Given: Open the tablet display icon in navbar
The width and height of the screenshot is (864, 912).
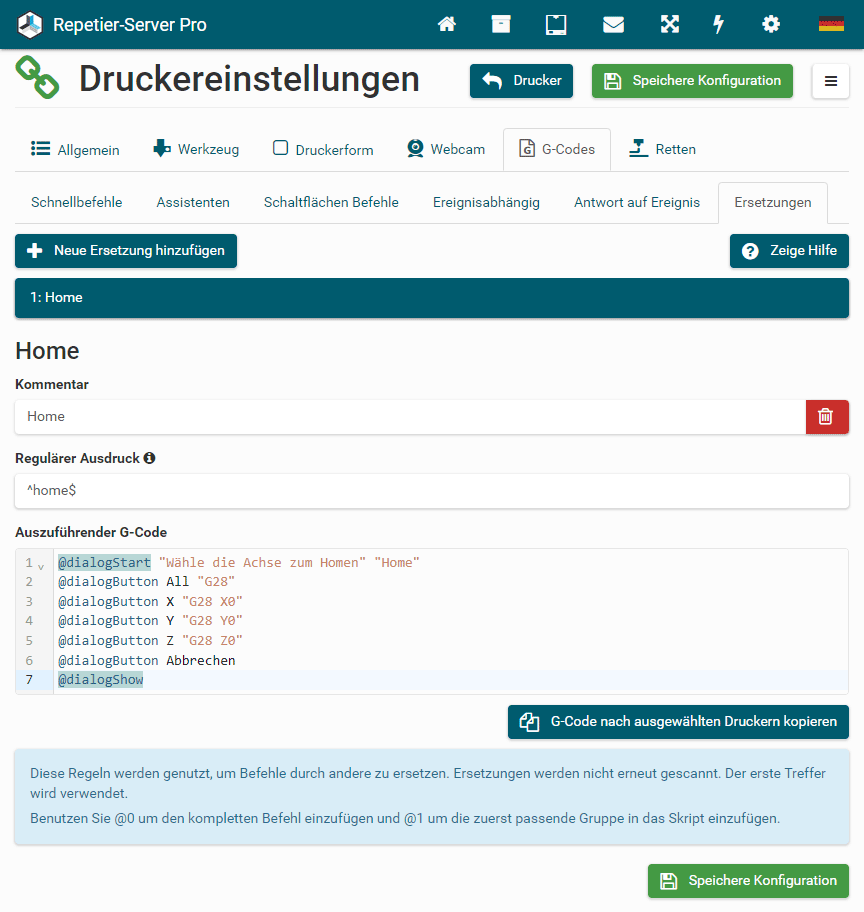Looking at the screenshot, I should [x=556, y=24].
